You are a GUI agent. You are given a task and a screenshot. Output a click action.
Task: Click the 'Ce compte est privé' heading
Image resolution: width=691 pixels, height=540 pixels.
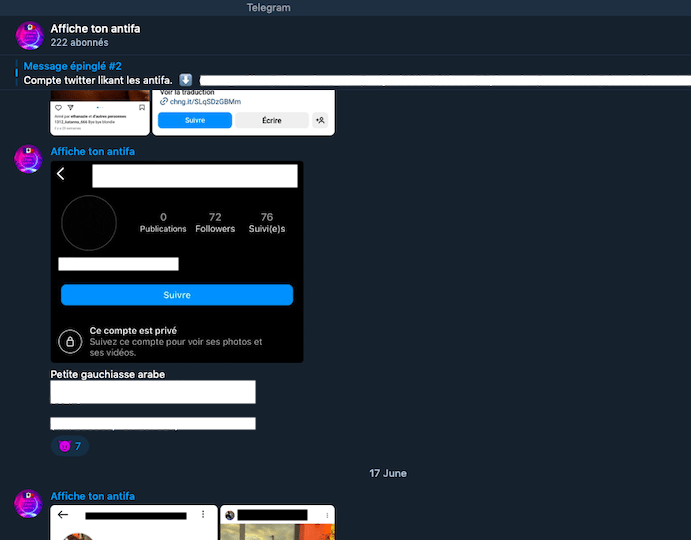pyautogui.click(x=133, y=331)
